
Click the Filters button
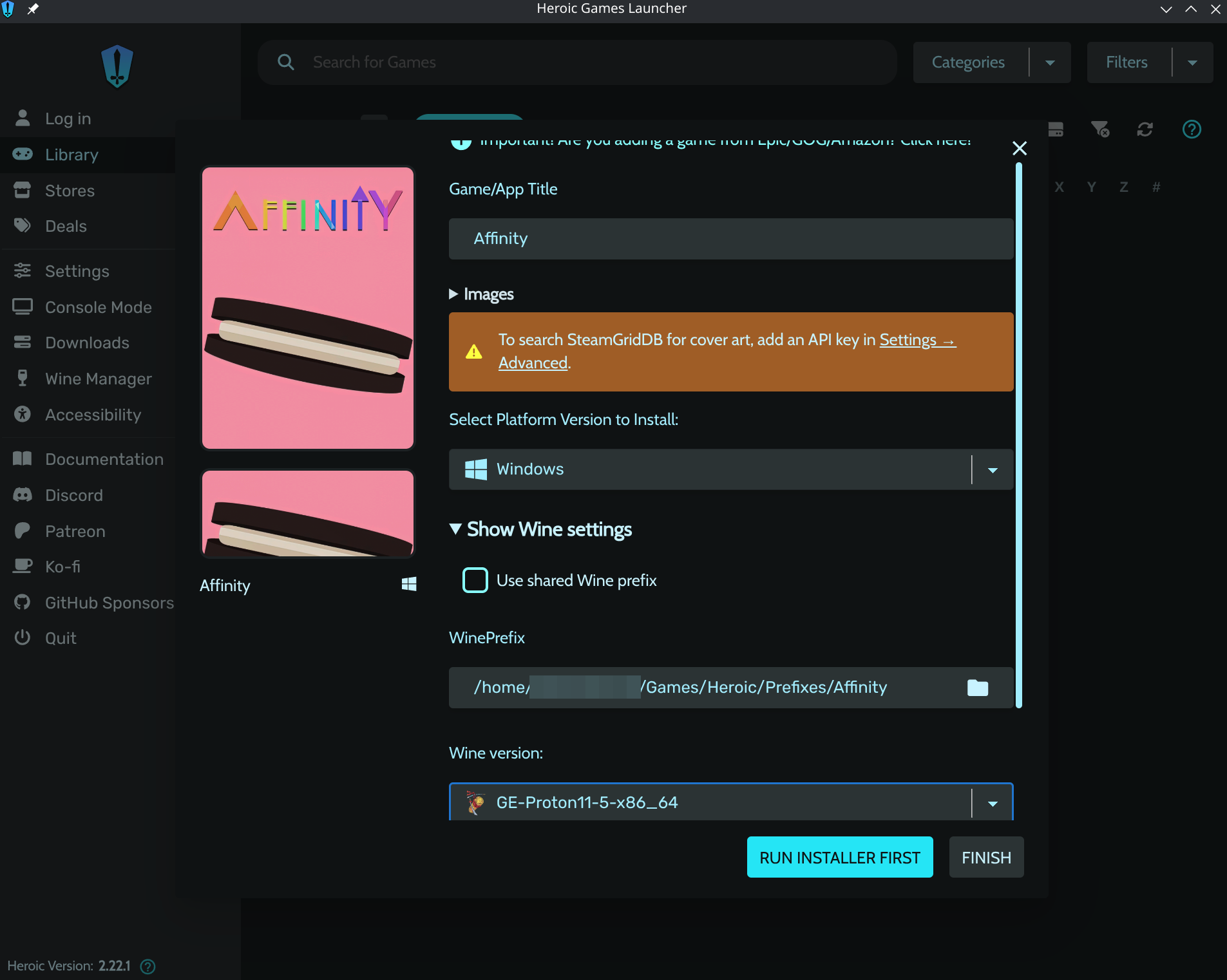[1127, 62]
